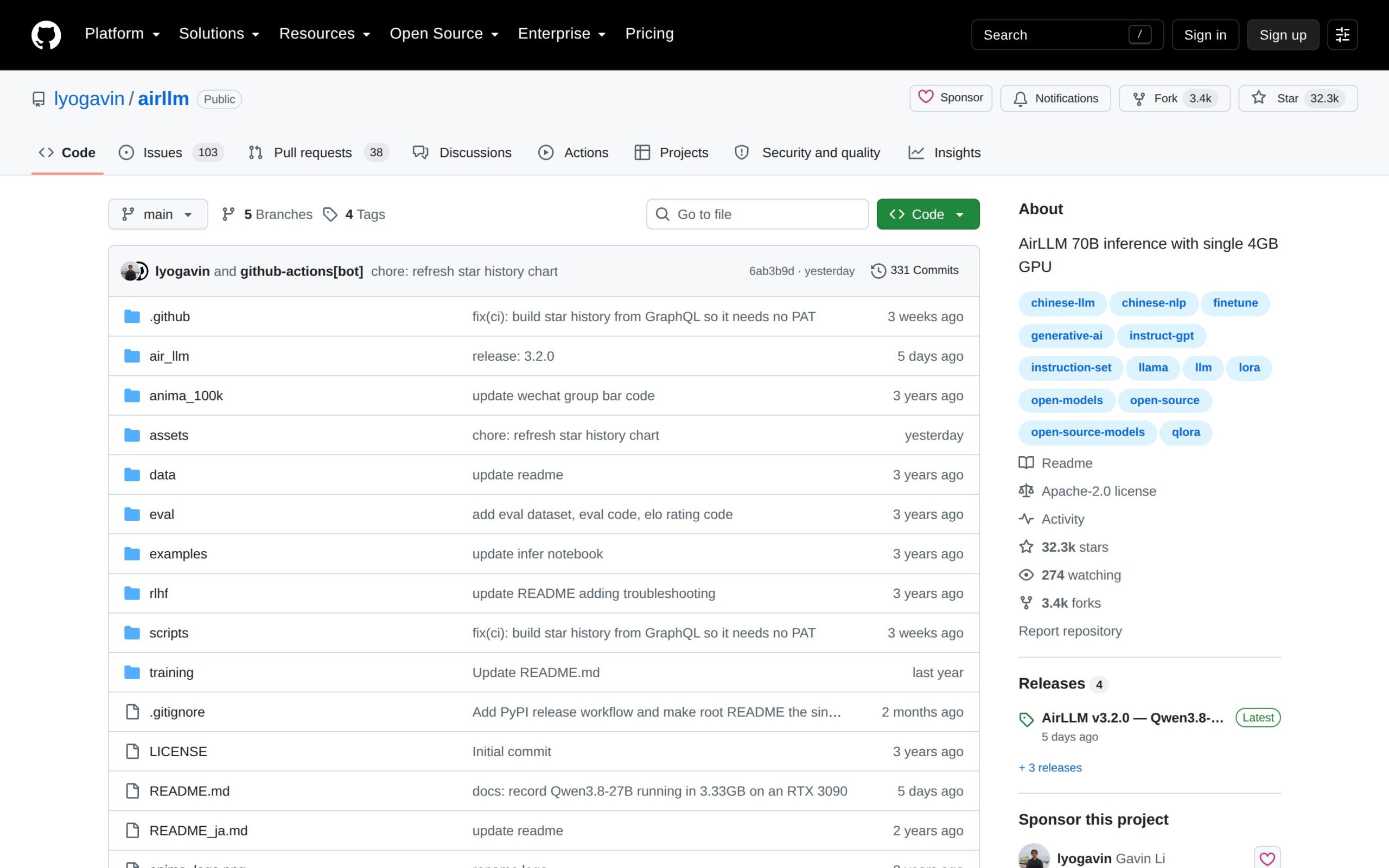Image resolution: width=1389 pixels, height=868 pixels.
Task: Open the .github folder
Action: (169, 316)
